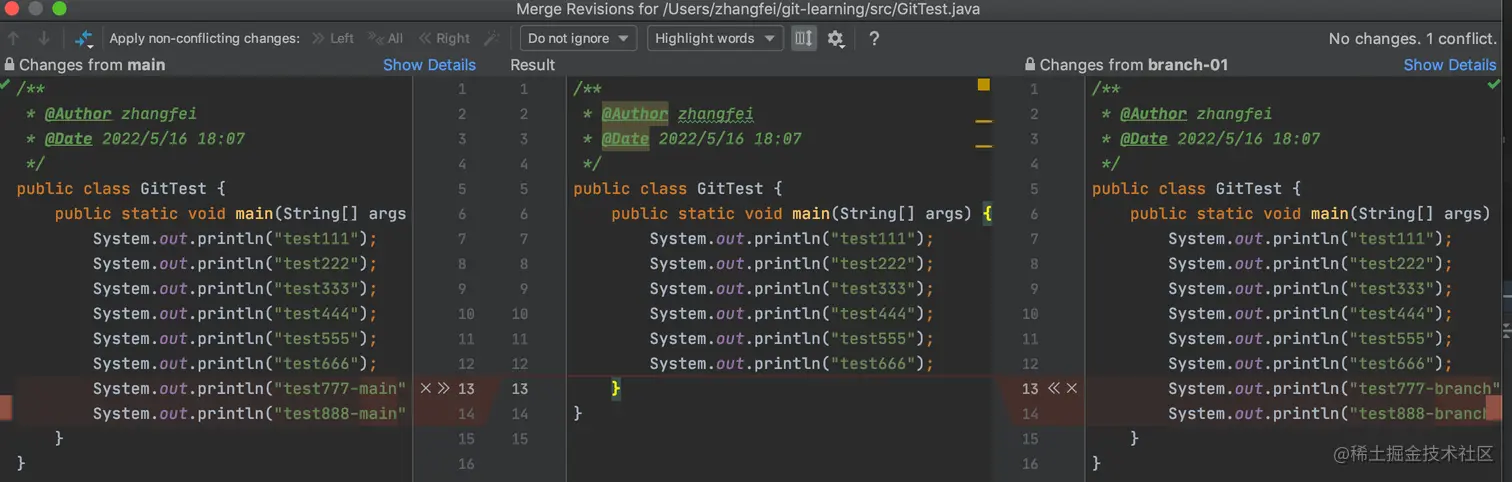Click lock icon beside 'Changes from main'
Image resolution: width=1512 pixels, height=482 pixels.
(x=10, y=64)
